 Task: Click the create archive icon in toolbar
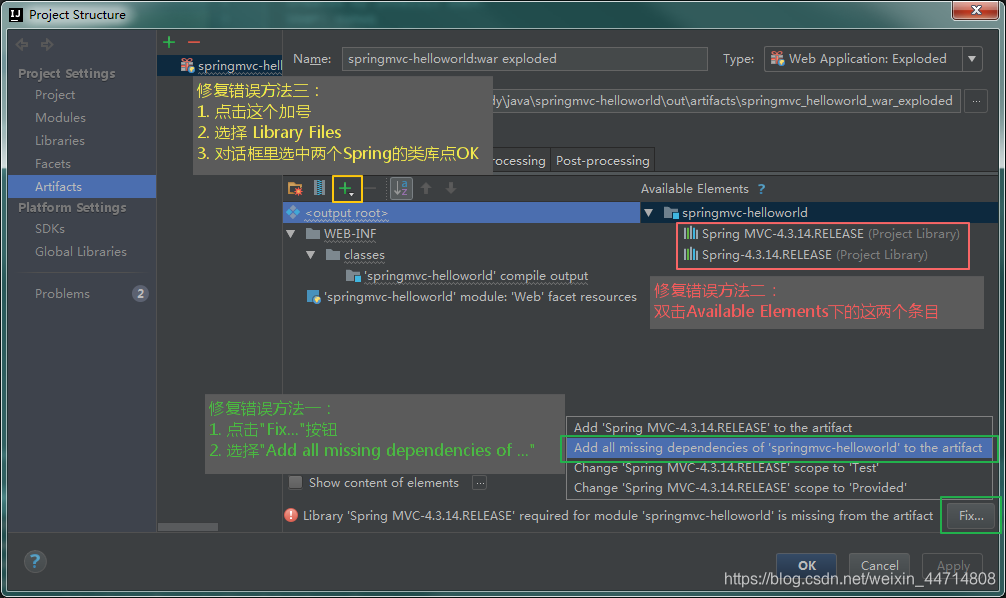coord(320,188)
